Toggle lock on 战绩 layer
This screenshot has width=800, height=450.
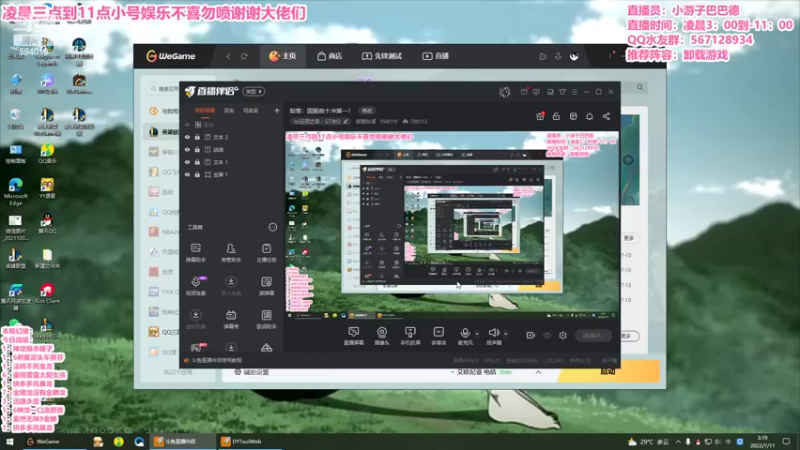(197, 149)
